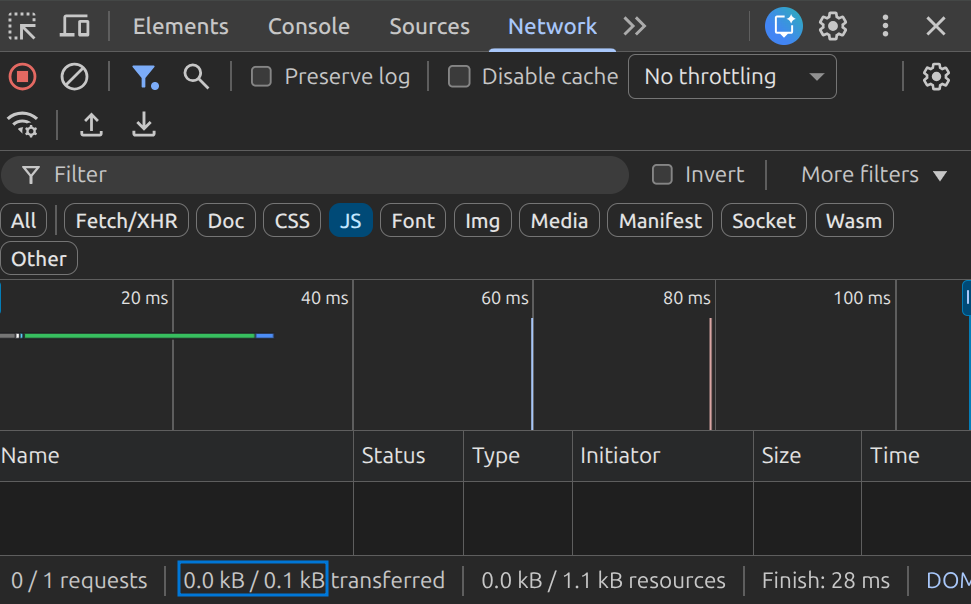
Task: Toggle the device toolbar icon
Action: pos(75,26)
